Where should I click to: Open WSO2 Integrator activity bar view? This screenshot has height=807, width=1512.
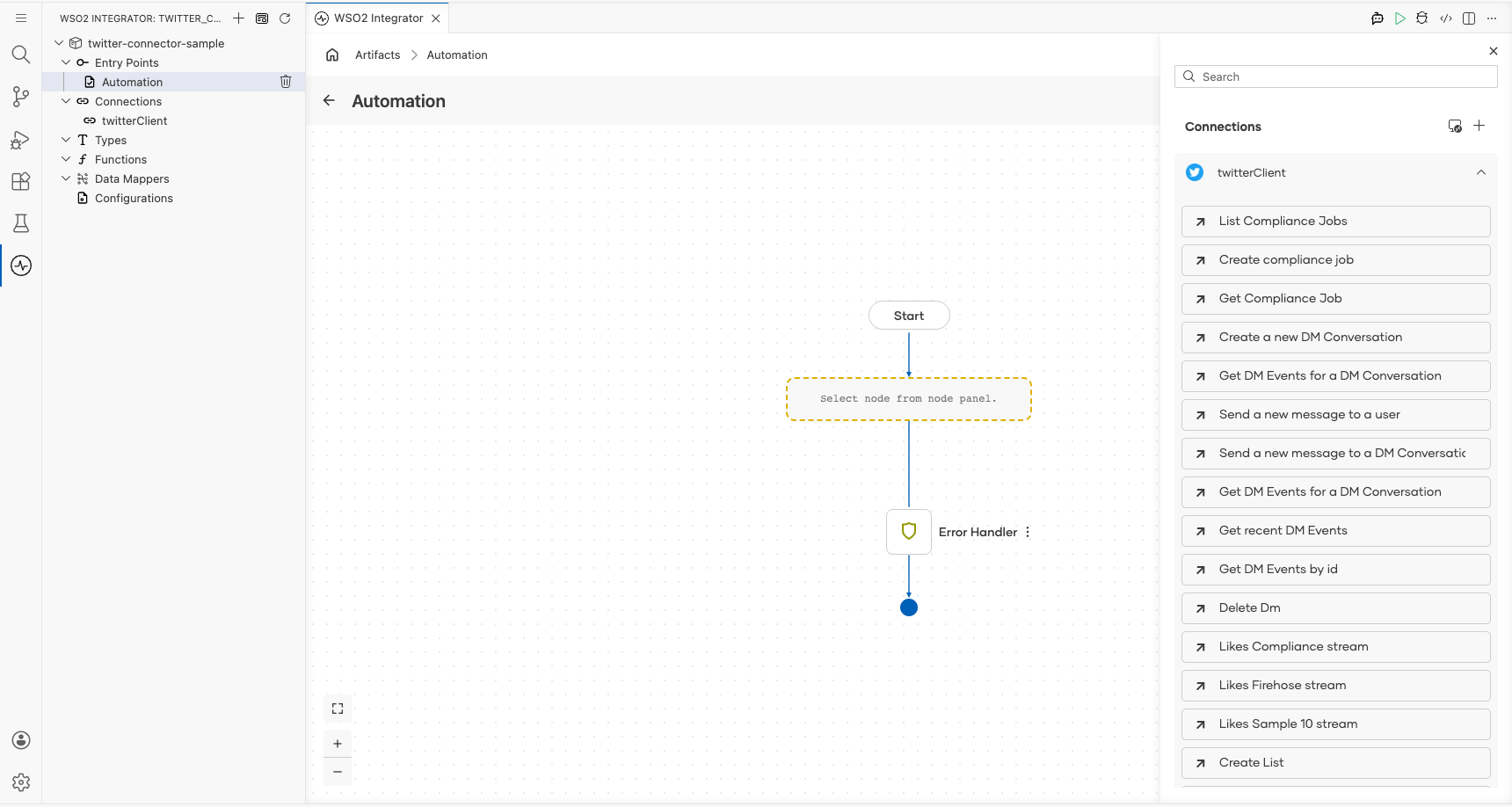pos(21,265)
